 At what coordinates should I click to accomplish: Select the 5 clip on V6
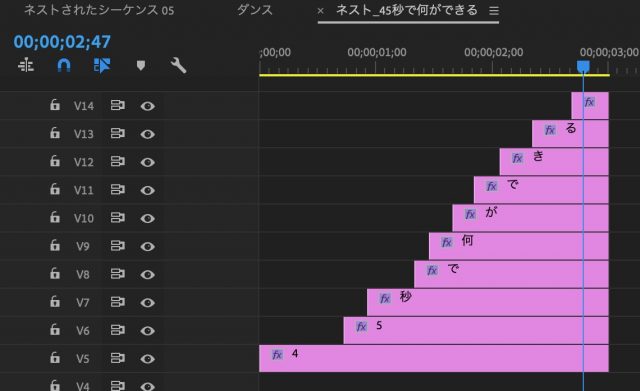(x=476, y=330)
